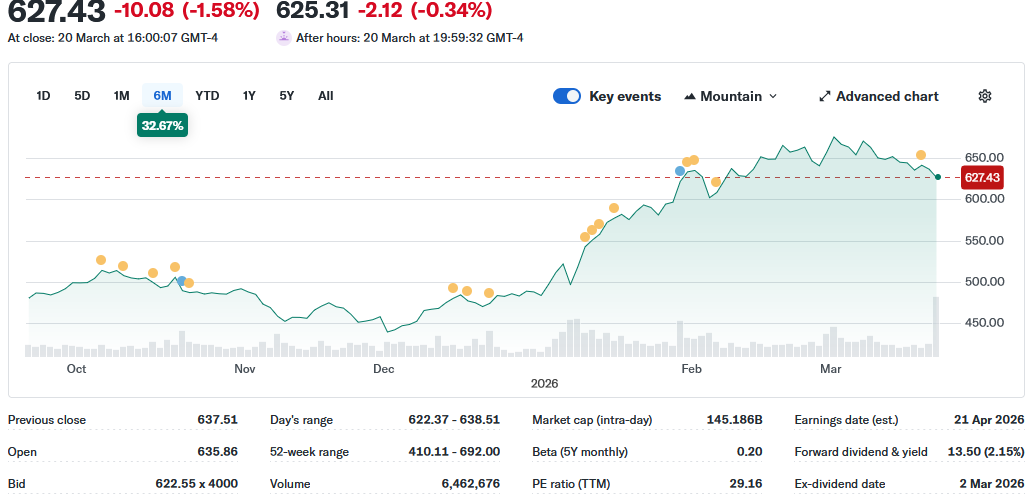Click the after hours moon icon

[284, 38]
